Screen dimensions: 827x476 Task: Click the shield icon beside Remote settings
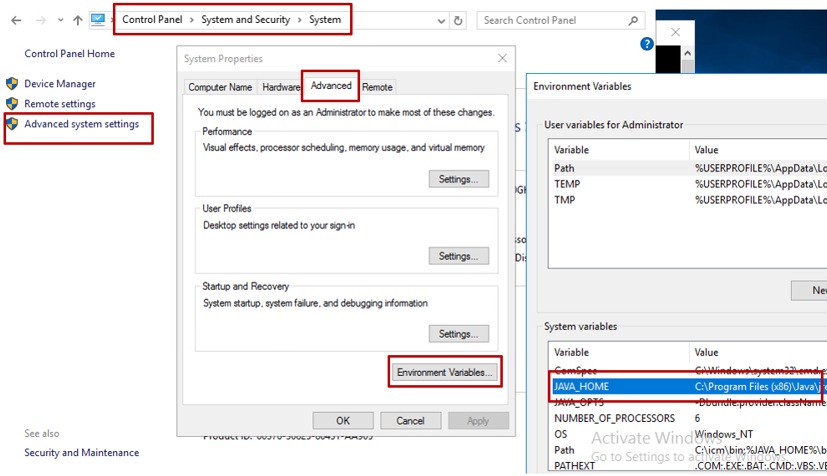click(x=12, y=104)
